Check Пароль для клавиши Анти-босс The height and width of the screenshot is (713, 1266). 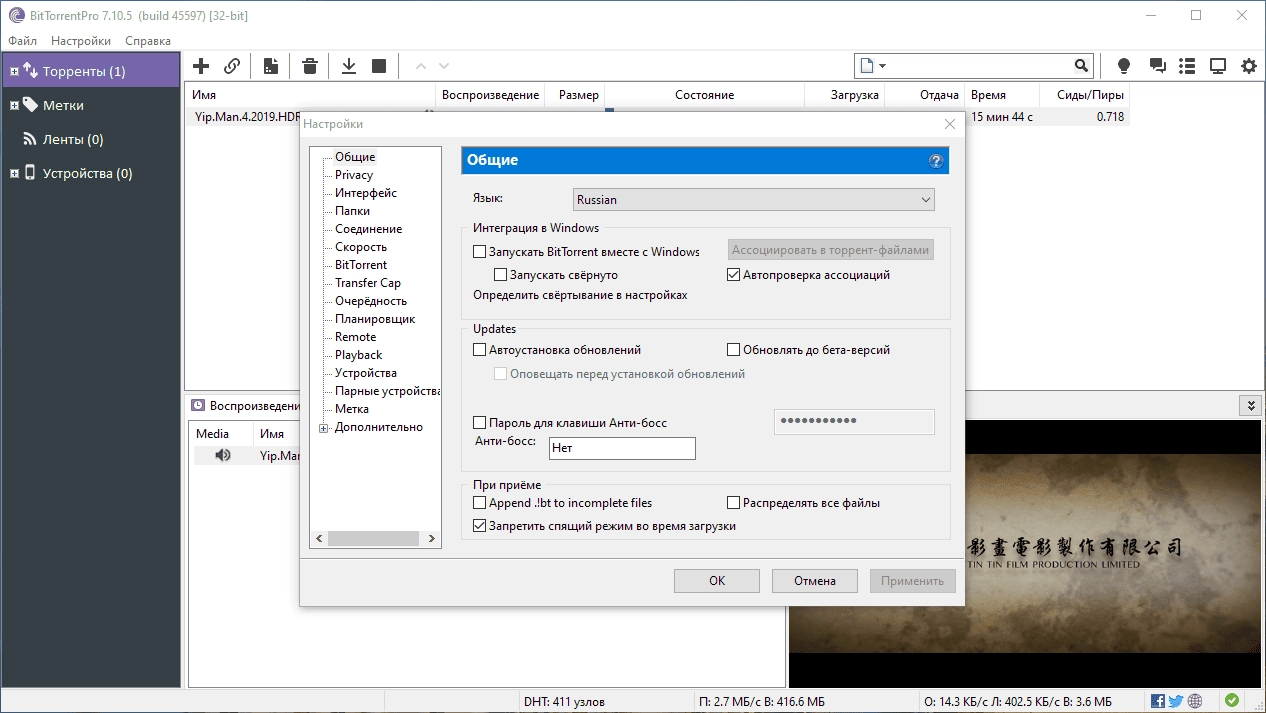click(479, 423)
